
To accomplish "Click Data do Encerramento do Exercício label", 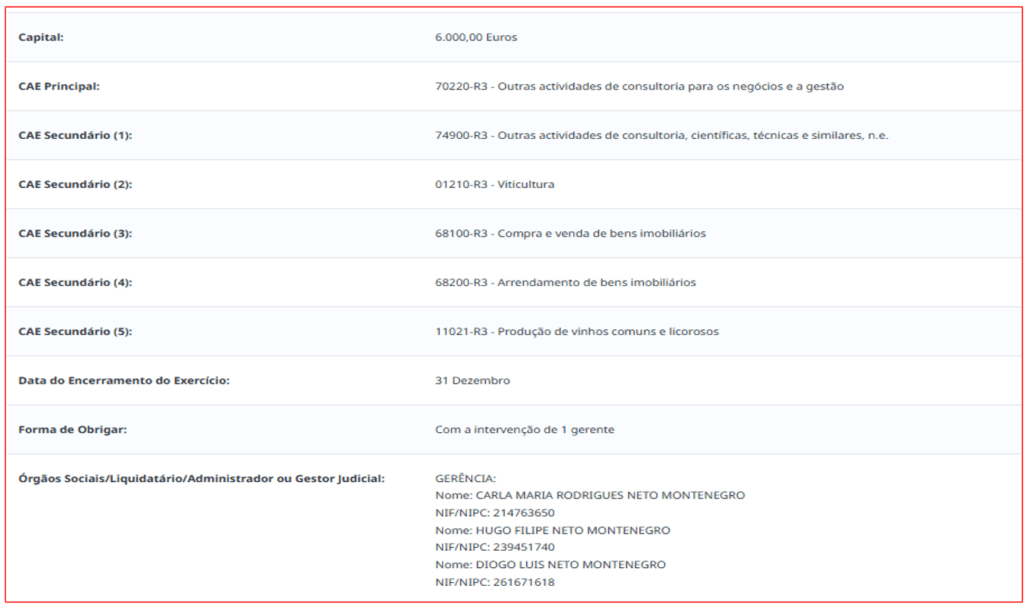I will [x=124, y=381].
